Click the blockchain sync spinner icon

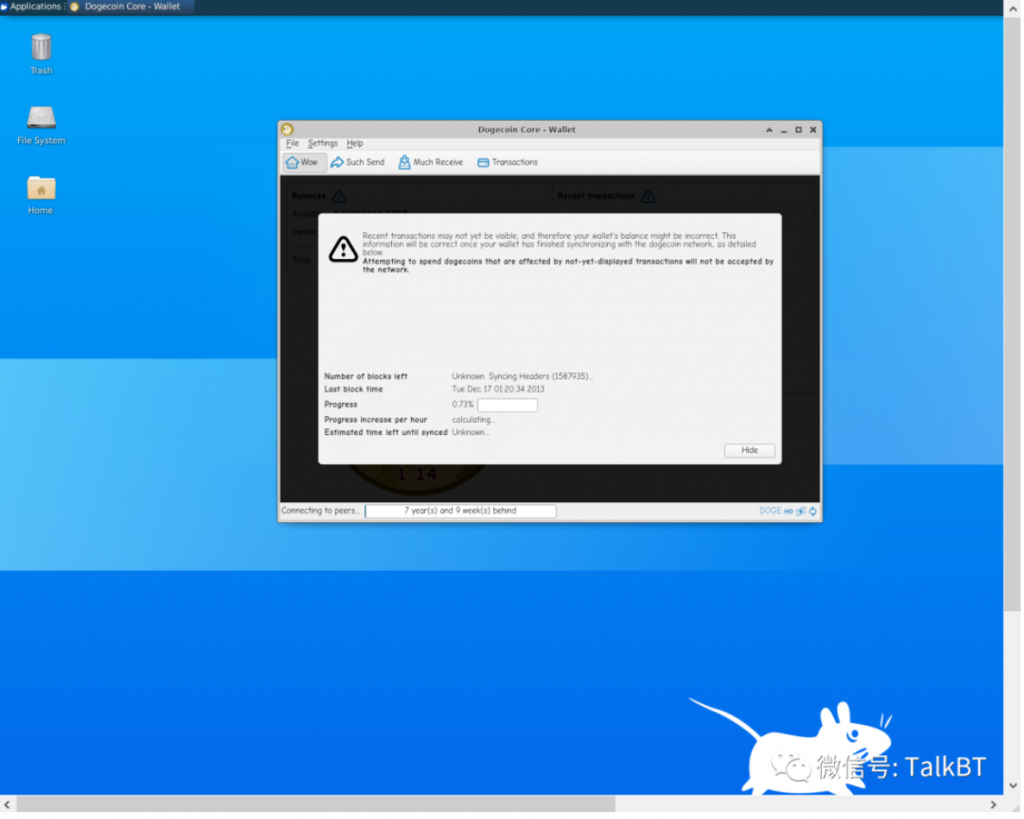[813, 511]
